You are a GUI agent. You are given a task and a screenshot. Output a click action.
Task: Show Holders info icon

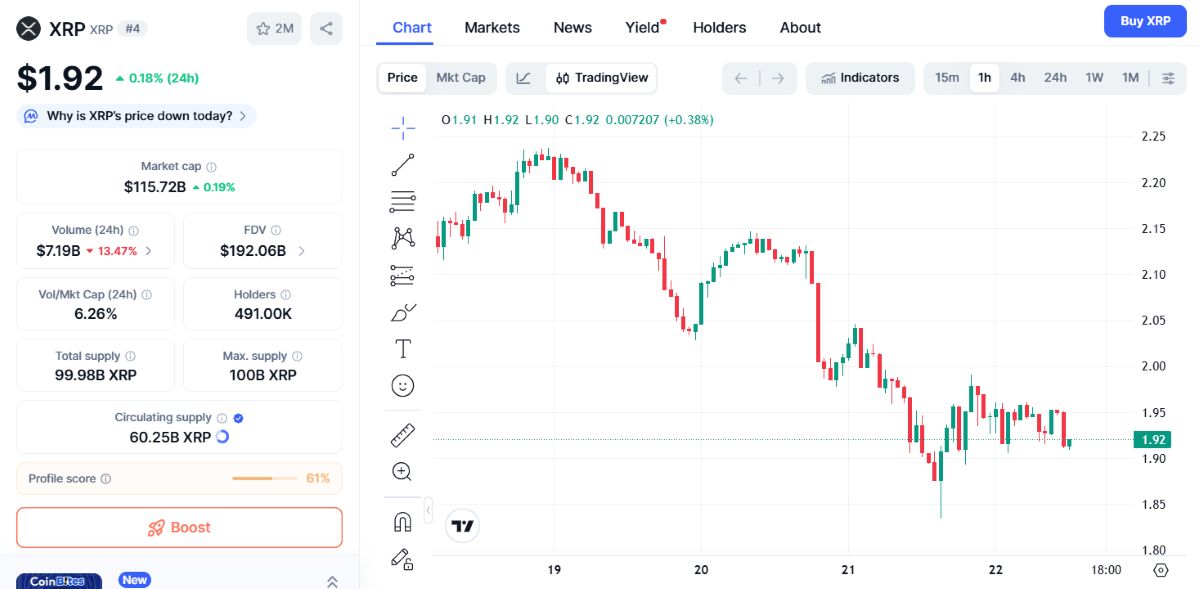tap(286, 295)
